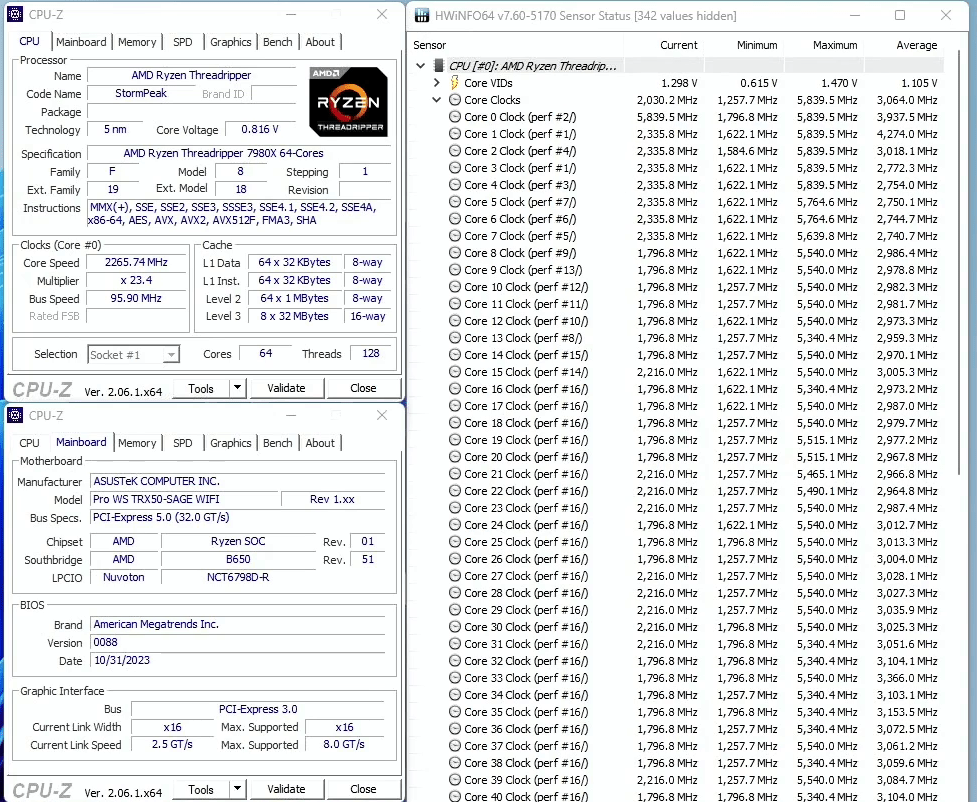This screenshot has width=977, height=802.
Task: Select the Core 3 Clock (perf #1/) row
Action: (678, 168)
